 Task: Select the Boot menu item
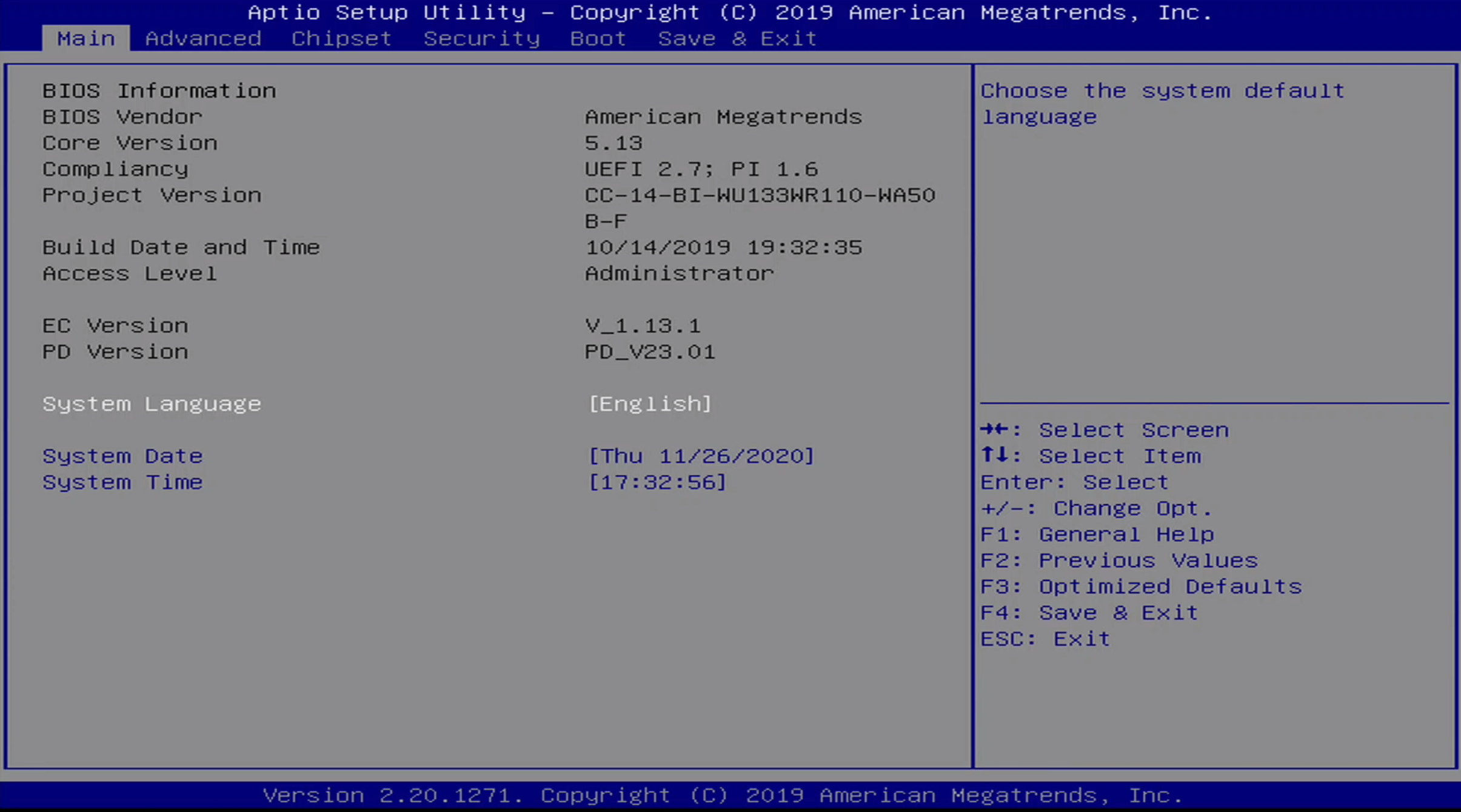click(x=597, y=37)
